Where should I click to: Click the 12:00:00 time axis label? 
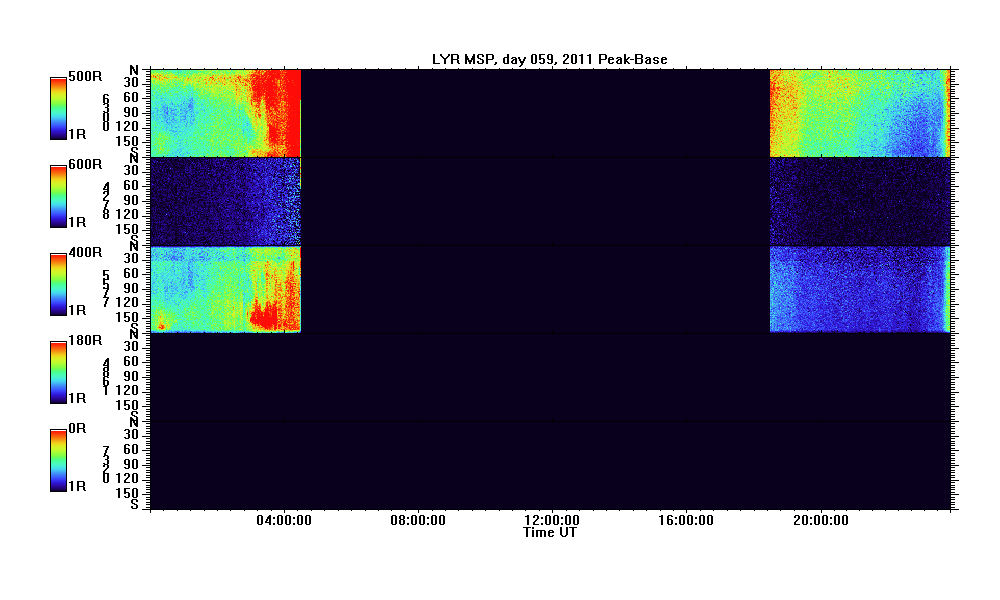click(552, 520)
